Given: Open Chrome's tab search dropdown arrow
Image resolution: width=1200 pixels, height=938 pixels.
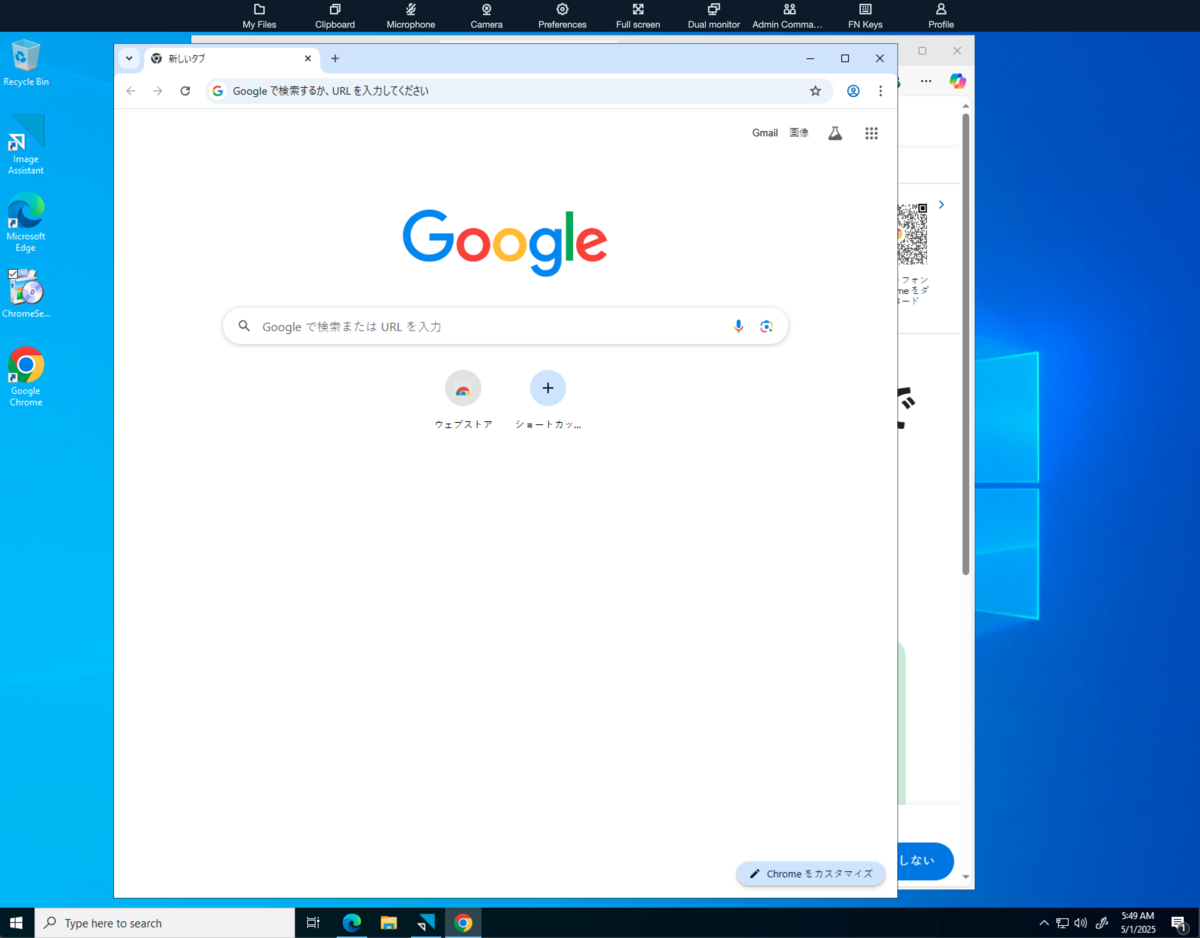Looking at the screenshot, I should (x=129, y=58).
